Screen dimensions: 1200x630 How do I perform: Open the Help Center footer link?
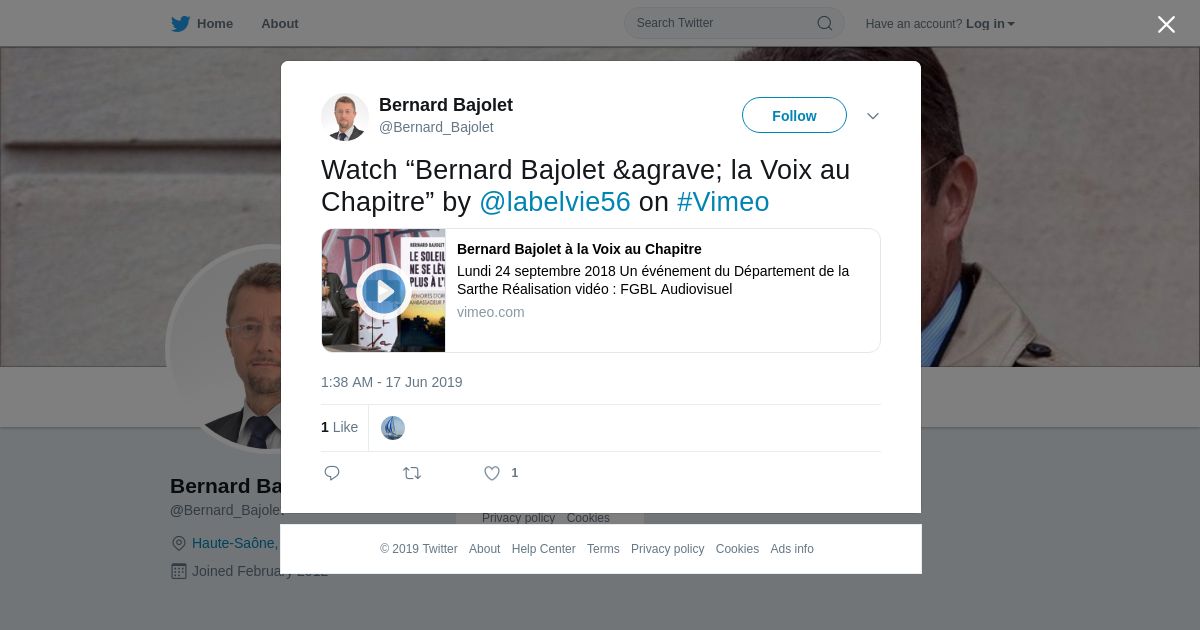coord(543,549)
